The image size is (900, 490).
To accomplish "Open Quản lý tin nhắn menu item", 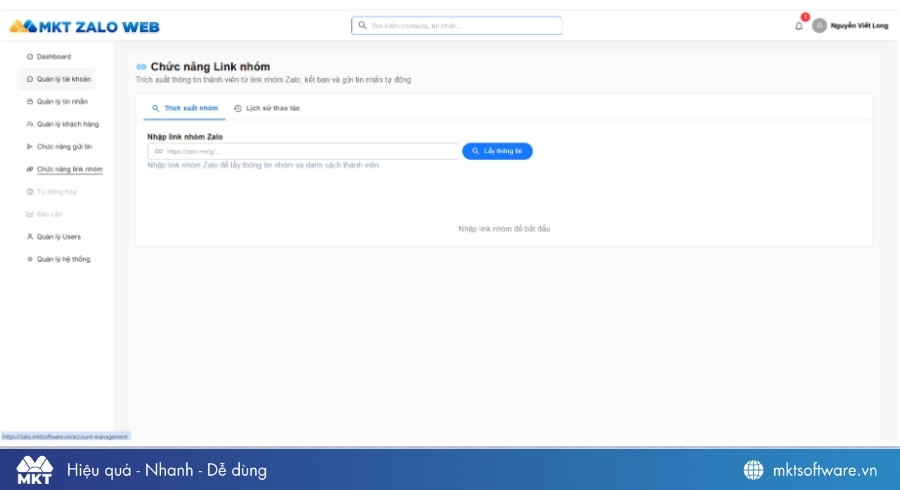I will (62, 101).
